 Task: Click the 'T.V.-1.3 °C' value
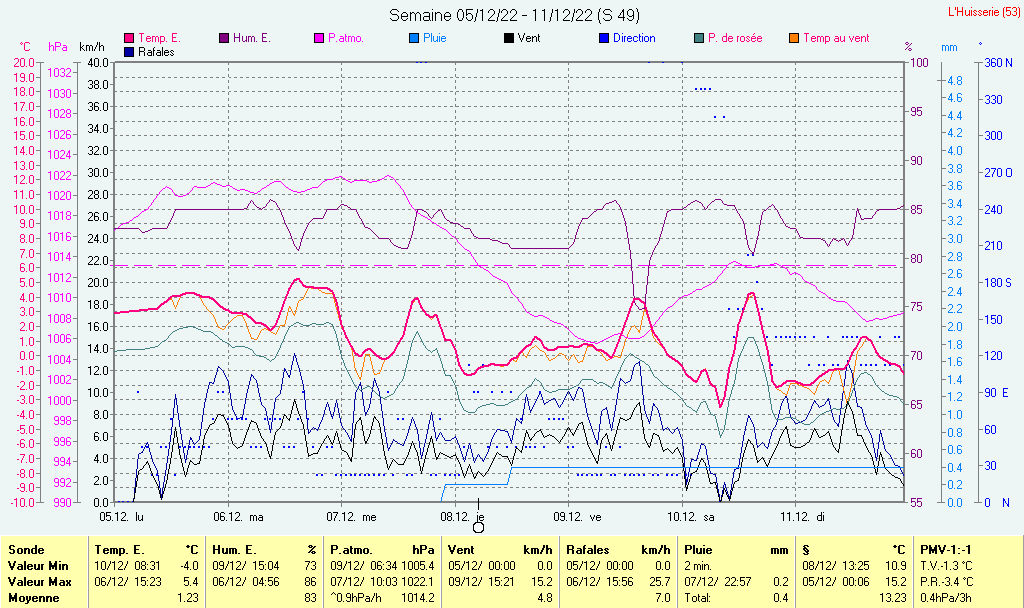946,566
